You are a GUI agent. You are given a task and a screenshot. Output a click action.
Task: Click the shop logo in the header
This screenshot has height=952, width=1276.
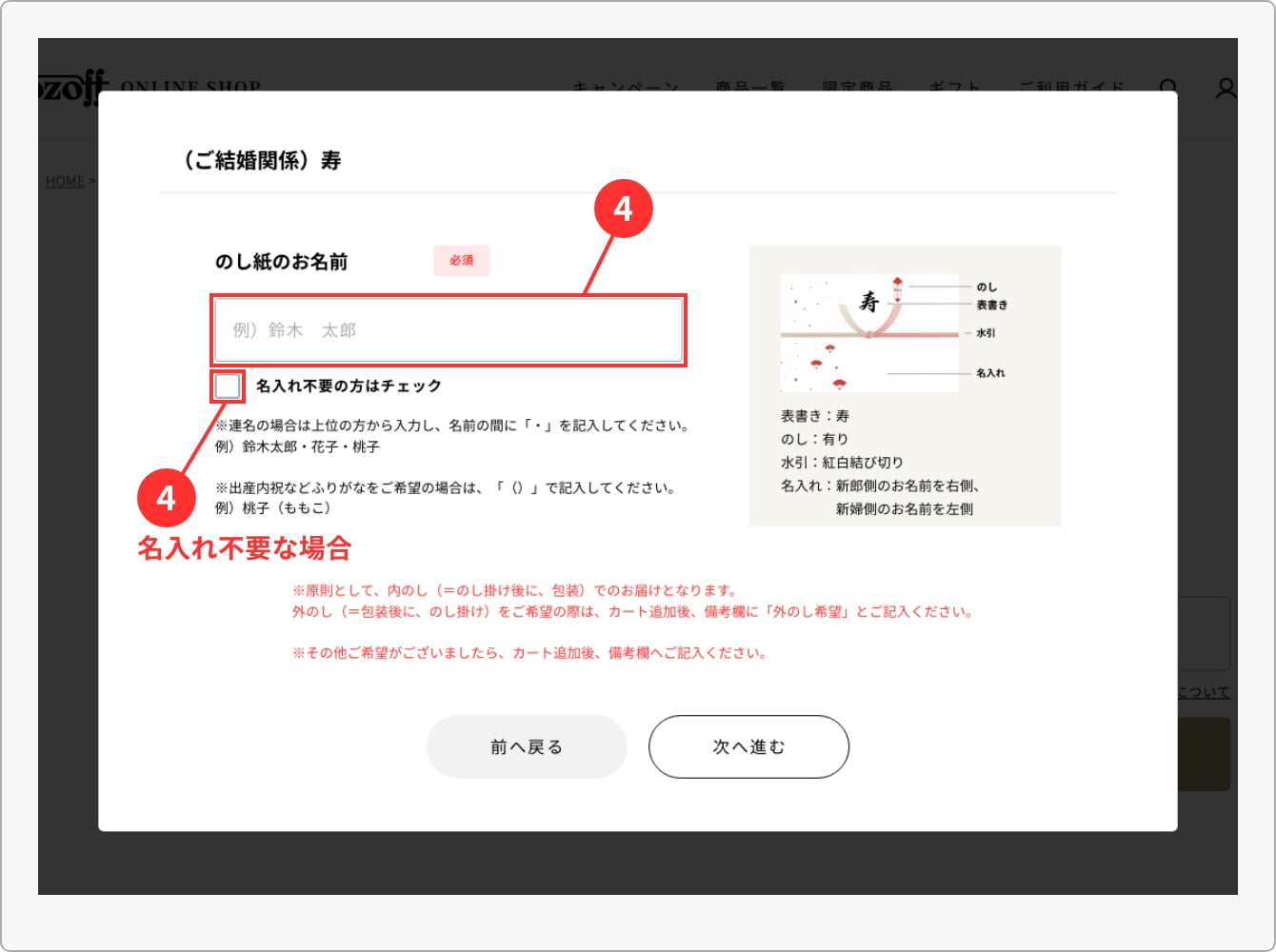[x=73, y=88]
